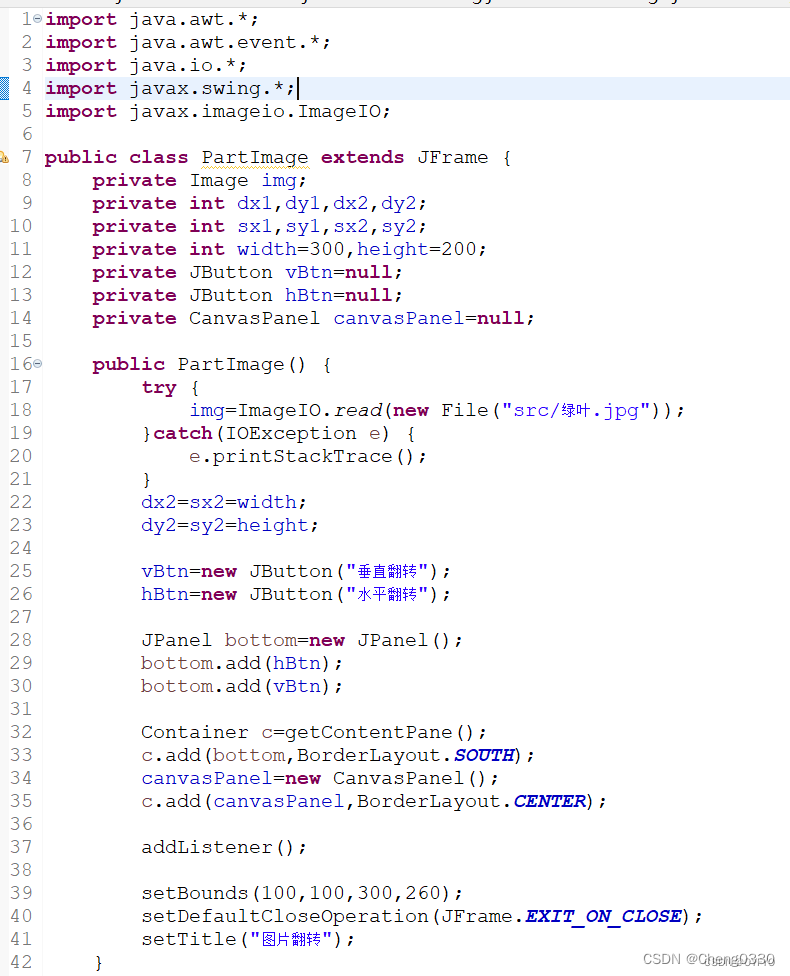The height and width of the screenshot is (976, 790).
Task: Click the string "水平翻转" on line 26
Action: (x=387, y=594)
